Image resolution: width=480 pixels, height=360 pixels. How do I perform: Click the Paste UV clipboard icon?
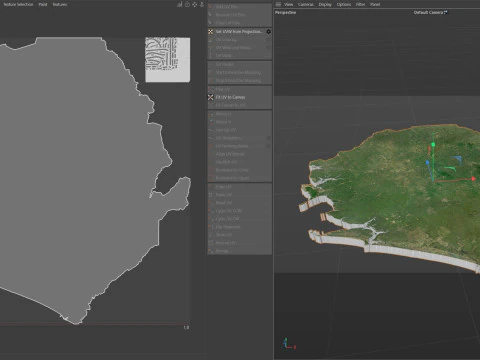point(210,195)
